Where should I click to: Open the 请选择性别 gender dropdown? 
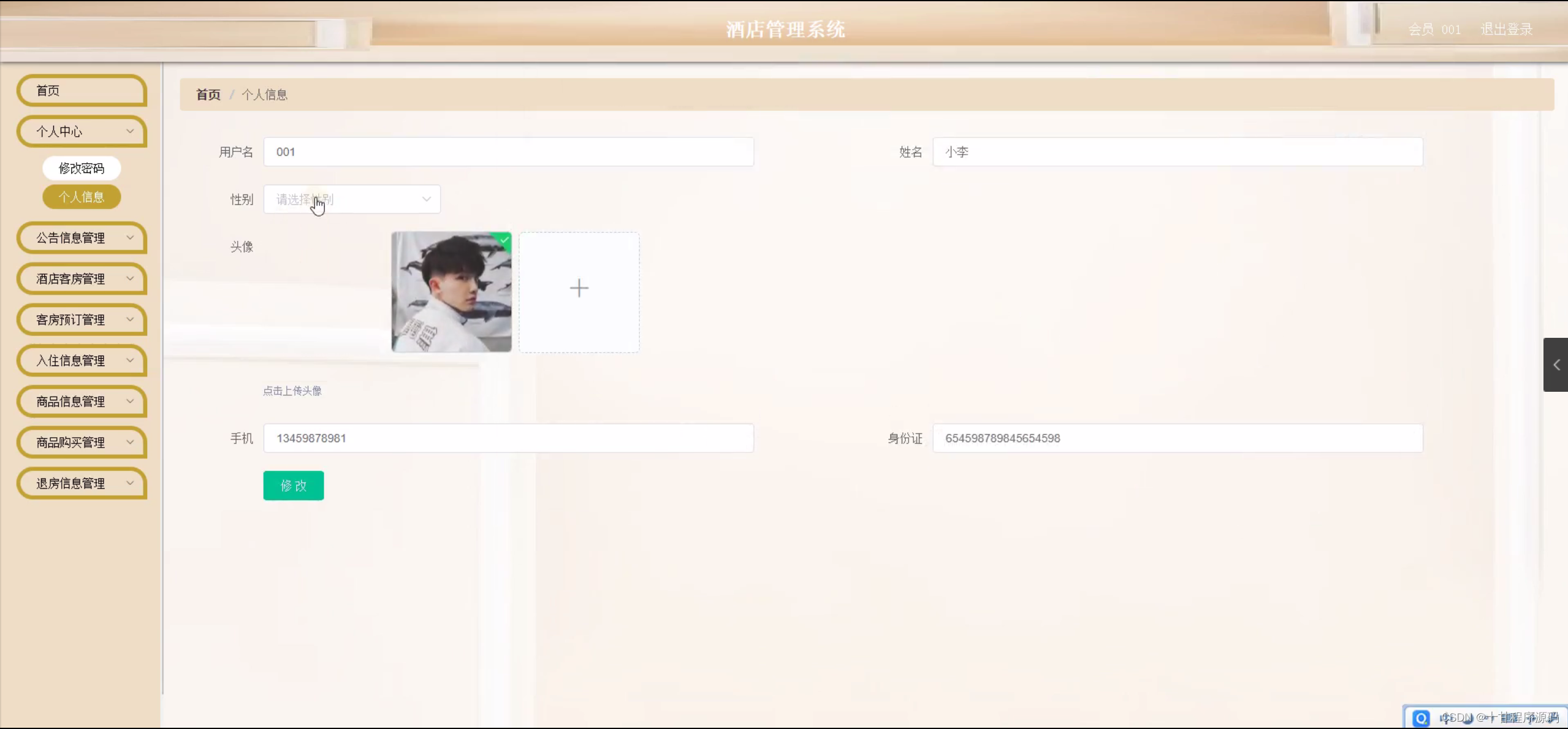coord(351,199)
